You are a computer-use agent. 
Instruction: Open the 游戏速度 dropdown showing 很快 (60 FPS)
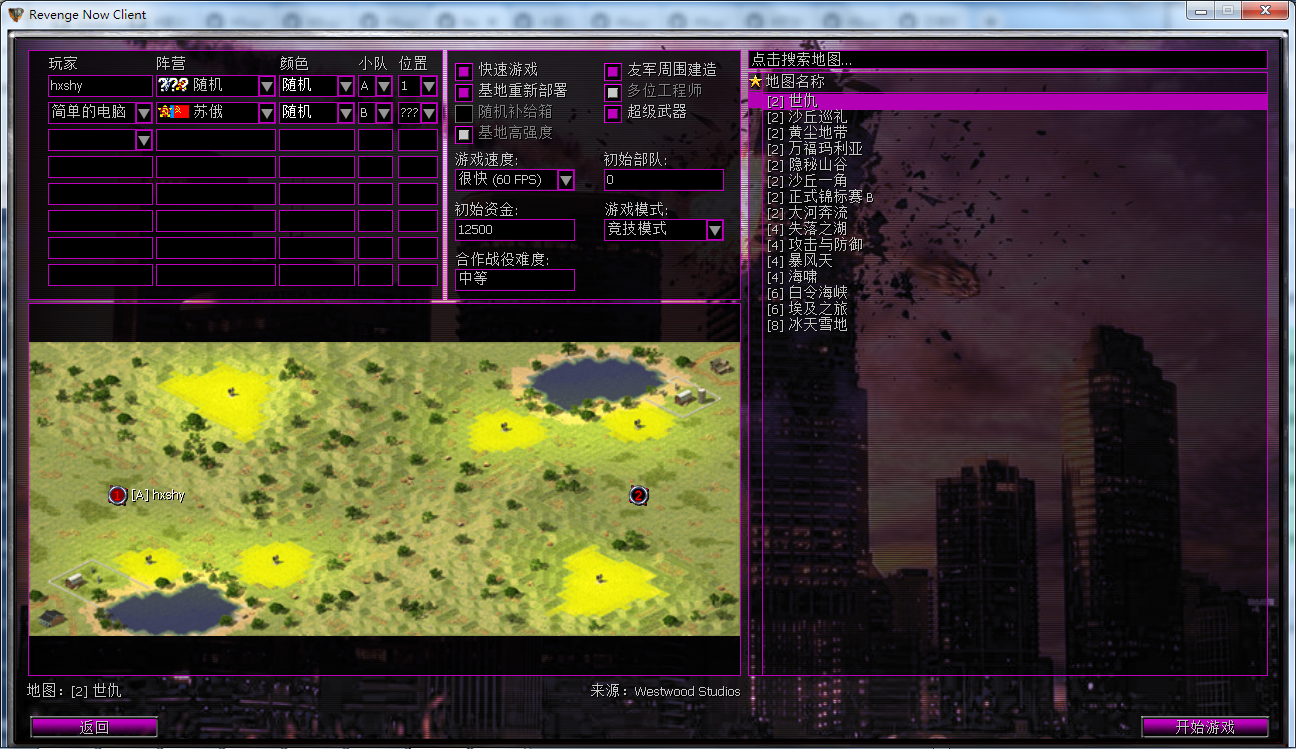566,180
